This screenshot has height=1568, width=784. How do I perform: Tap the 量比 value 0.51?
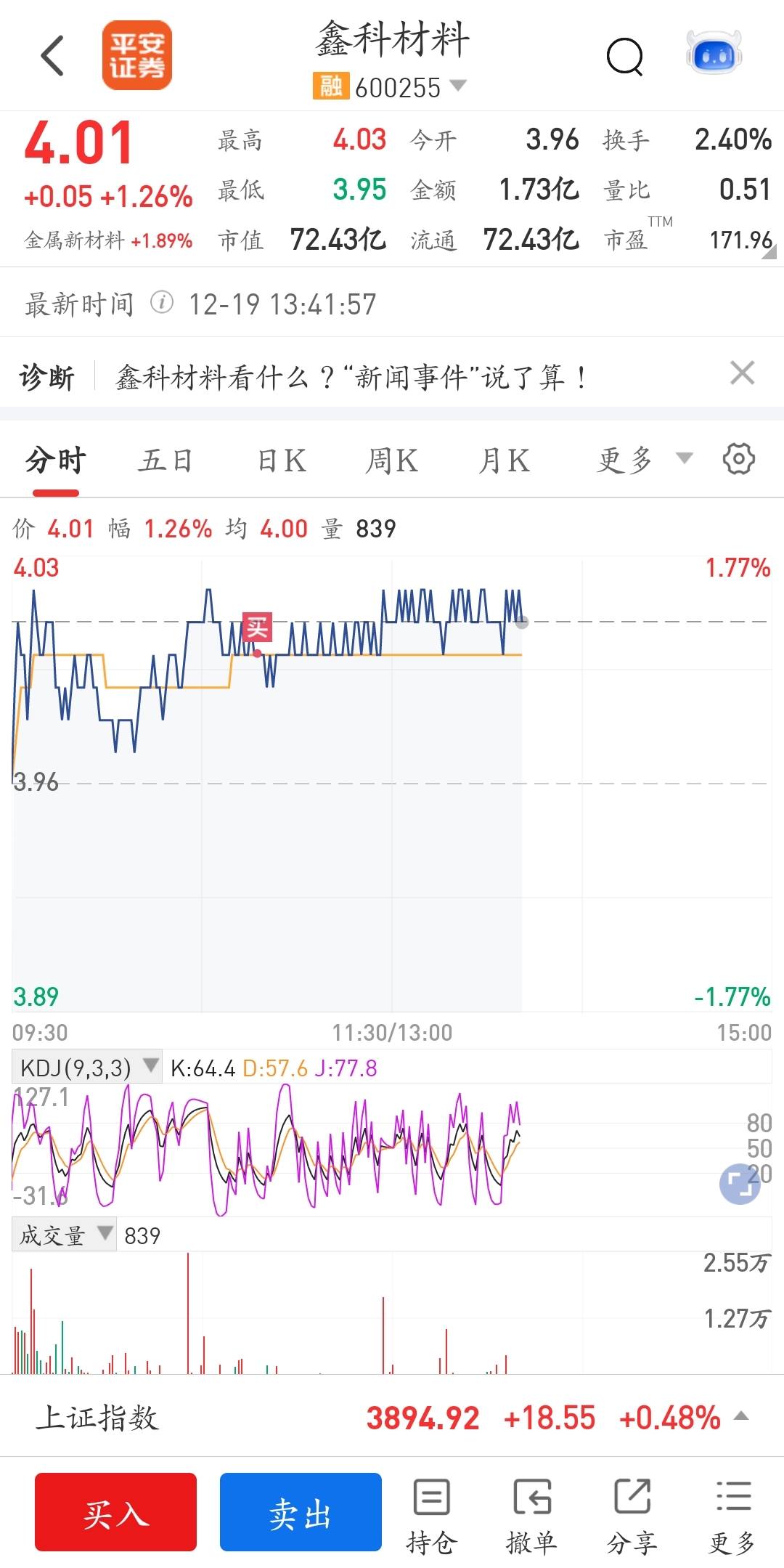tap(744, 190)
